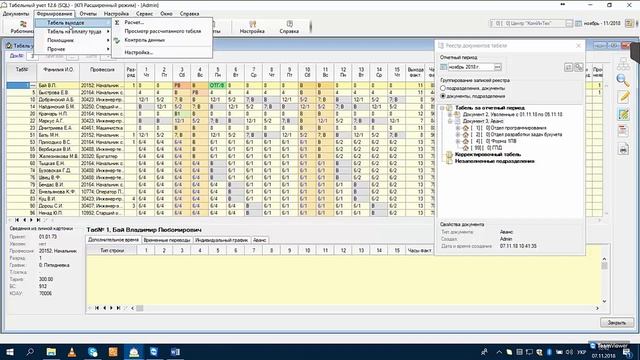Open Word from the taskbar
Image resolution: width=640 pixels, height=360 pixels.
point(175,352)
